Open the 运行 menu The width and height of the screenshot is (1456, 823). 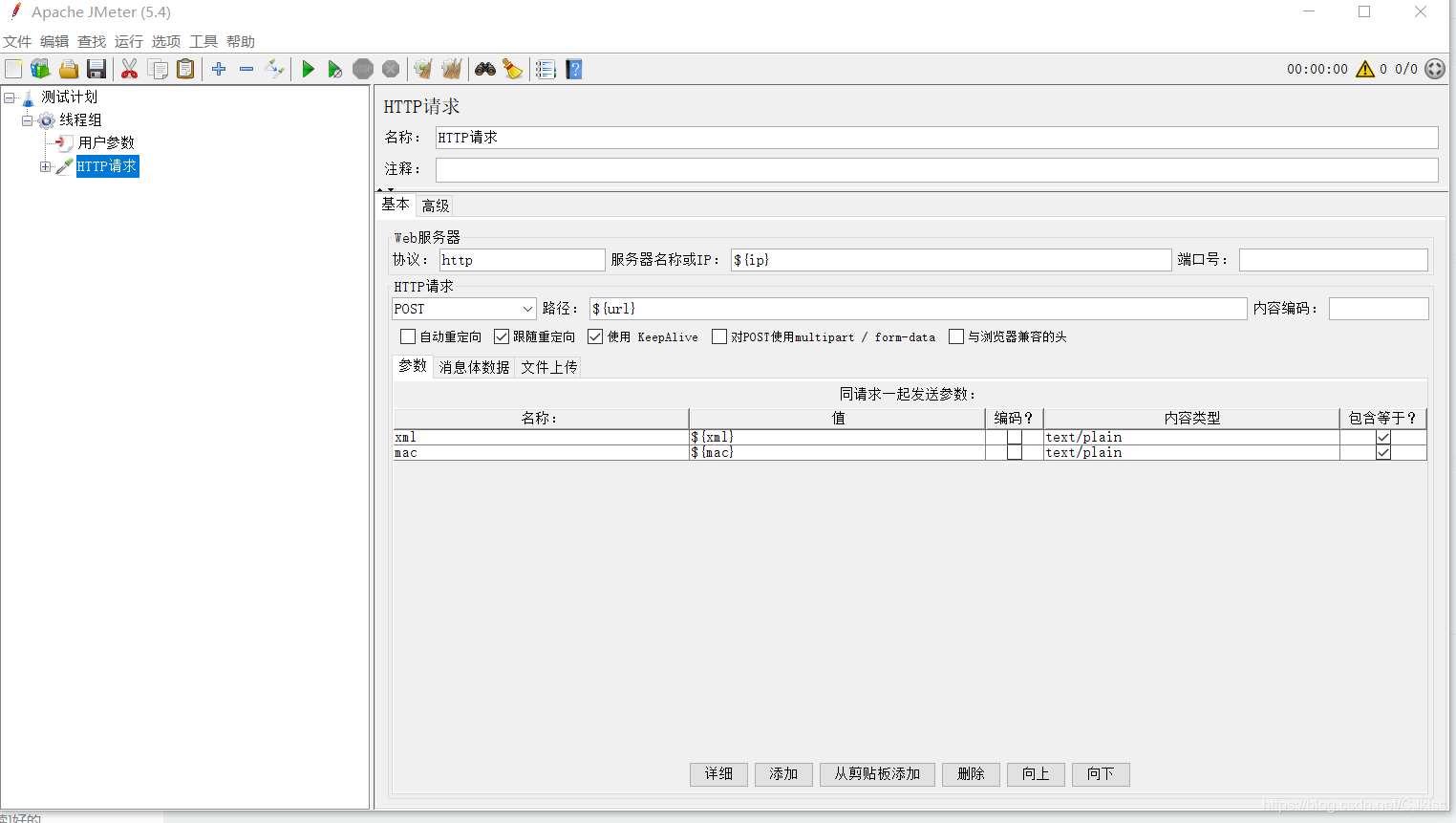coord(129,41)
